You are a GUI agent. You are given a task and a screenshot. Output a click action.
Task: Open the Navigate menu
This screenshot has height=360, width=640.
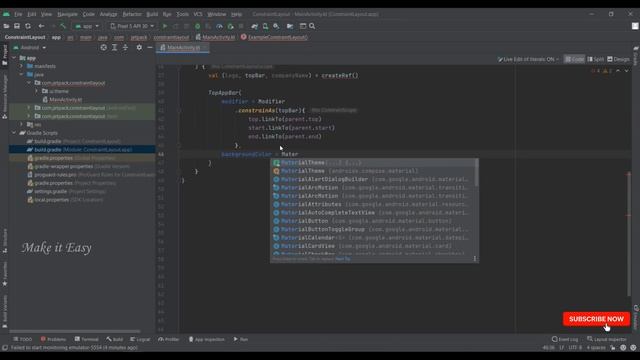point(67,14)
